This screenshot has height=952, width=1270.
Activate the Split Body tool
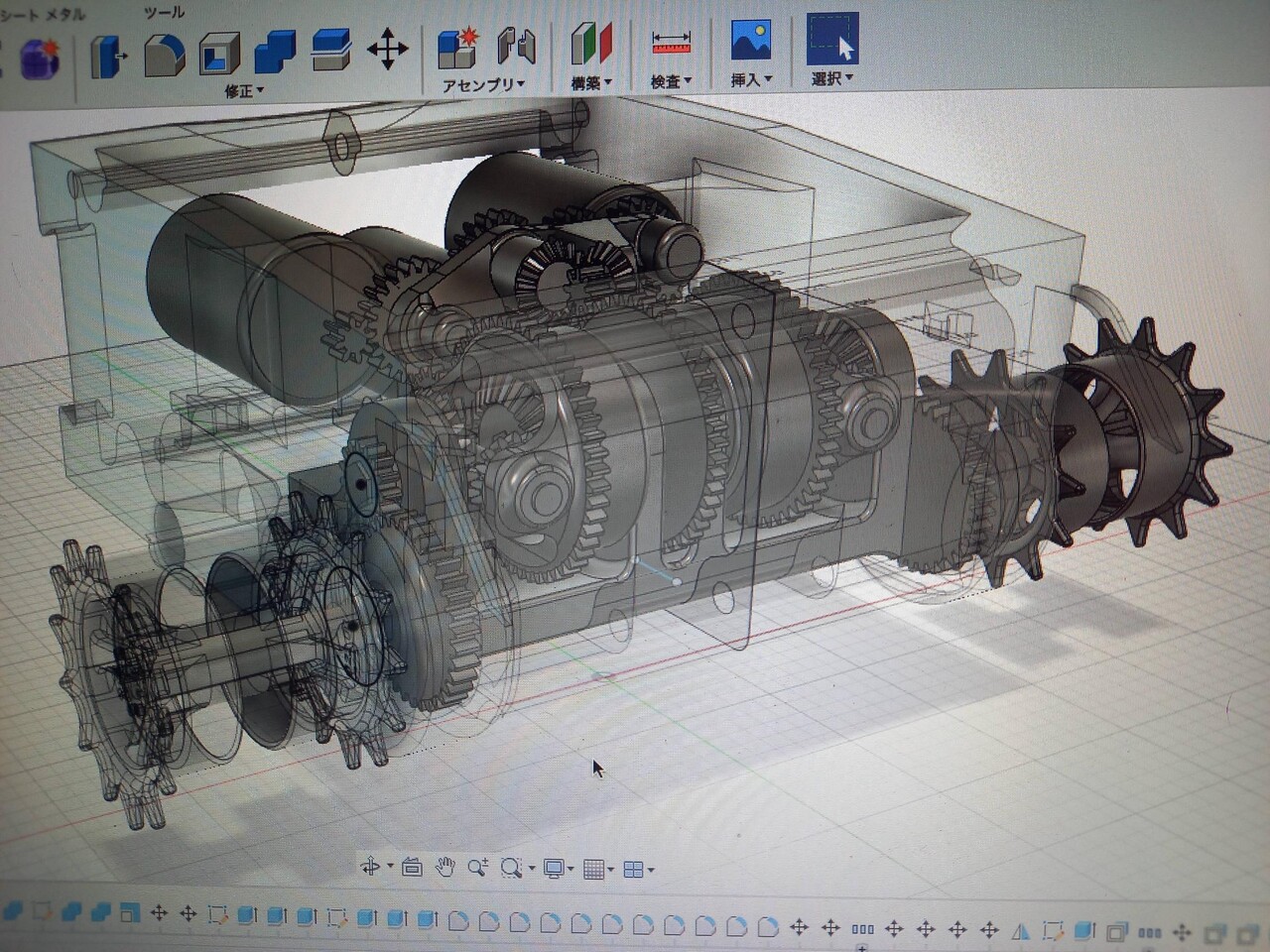pos(329,51)
